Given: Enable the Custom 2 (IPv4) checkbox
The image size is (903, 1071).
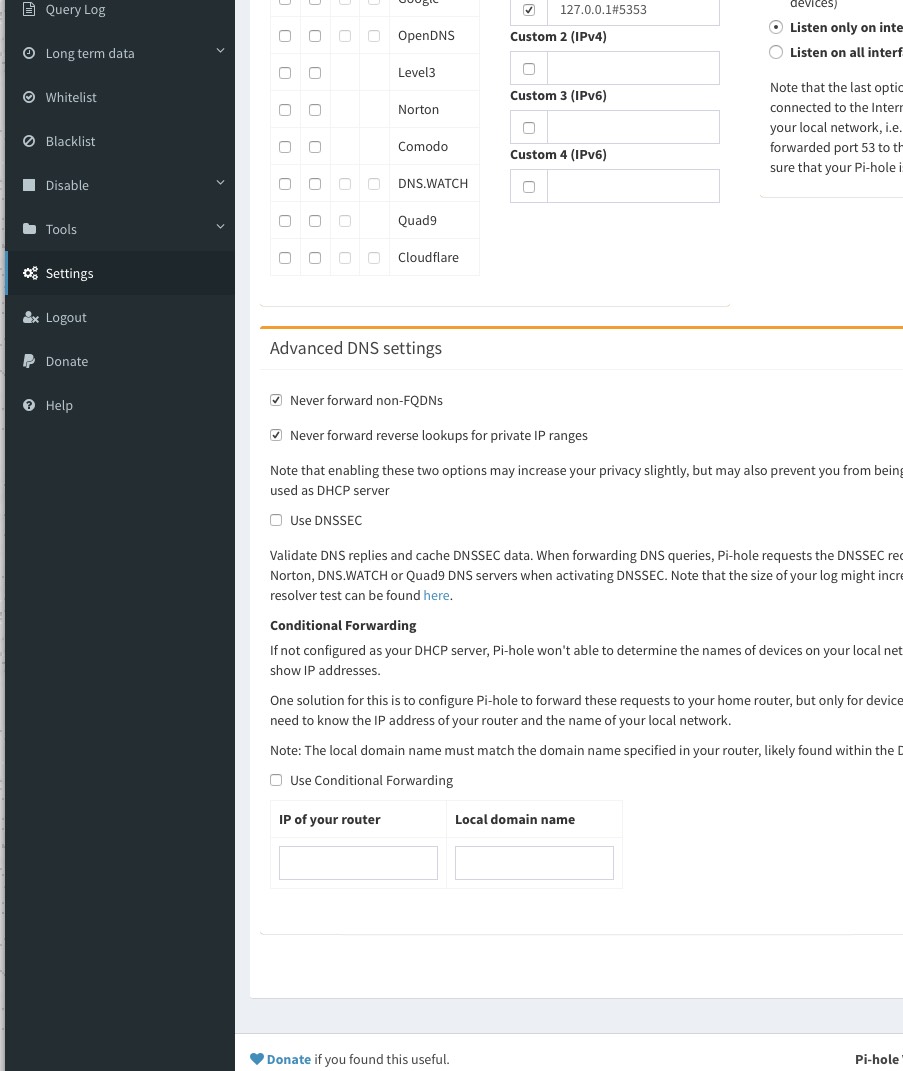Looking at the screenshot, I should click(x=529, y=68).
